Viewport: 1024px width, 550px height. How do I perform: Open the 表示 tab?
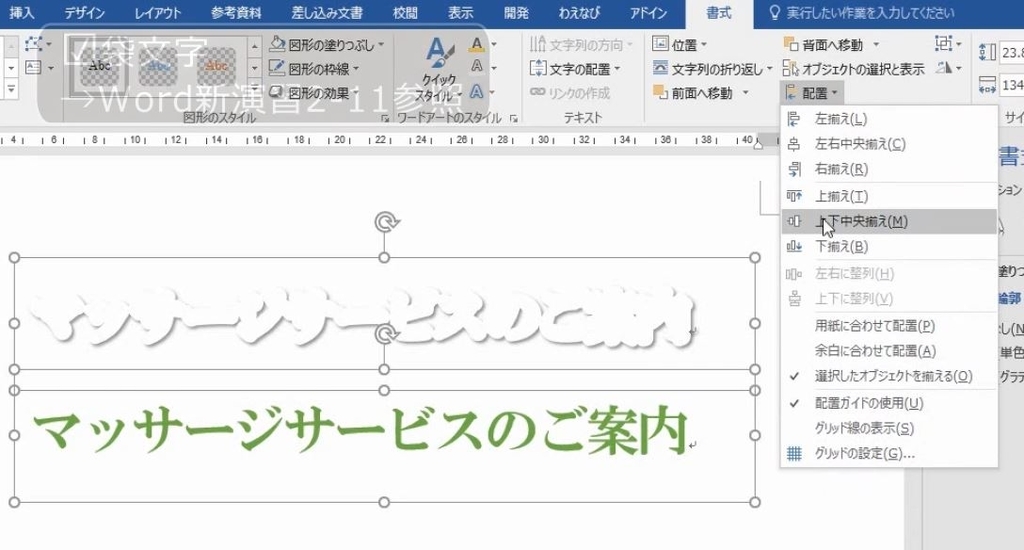(x=460, y=13)
